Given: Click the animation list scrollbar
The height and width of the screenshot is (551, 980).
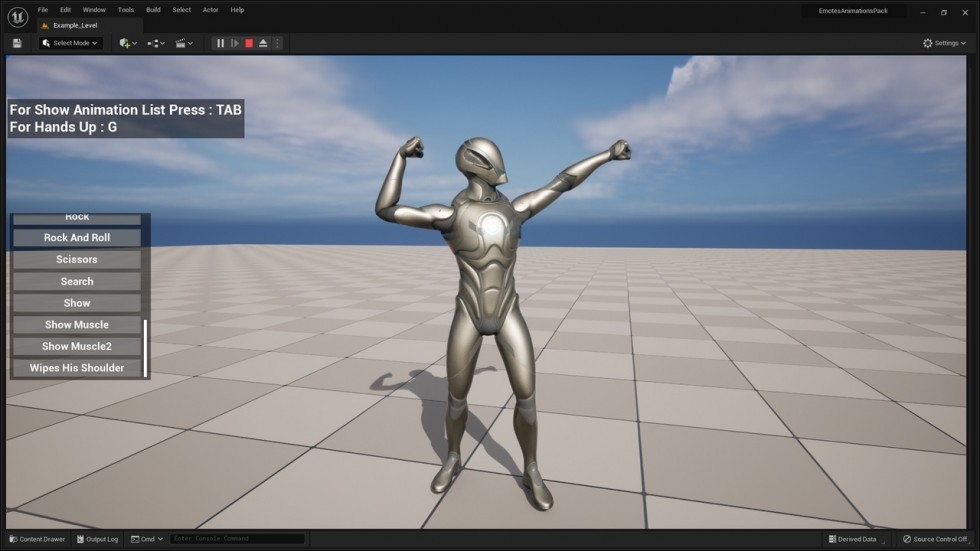Looking at the screenshot, I should tap(146, 349).
